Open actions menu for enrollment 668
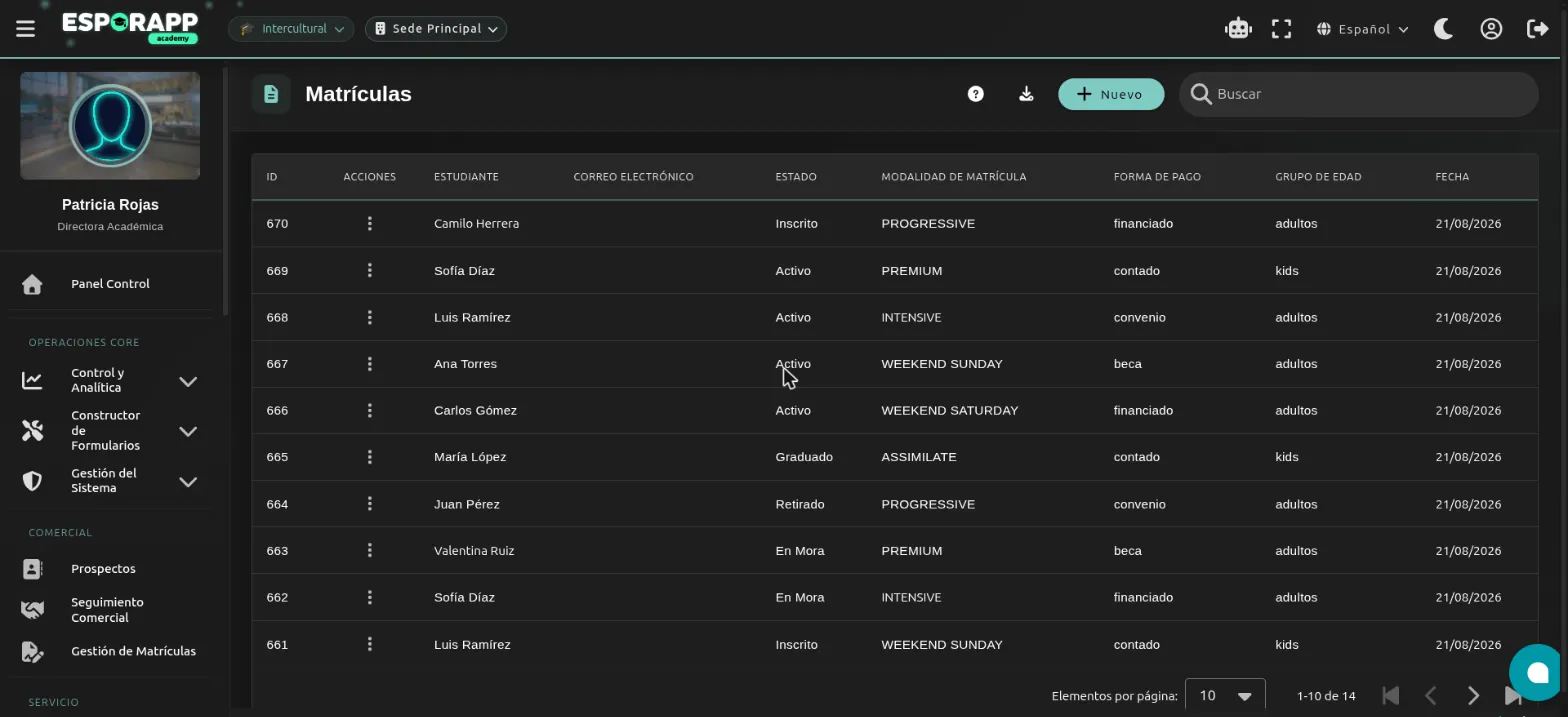This screenshot has height=717, width=1568. click(x=370, y=318)
